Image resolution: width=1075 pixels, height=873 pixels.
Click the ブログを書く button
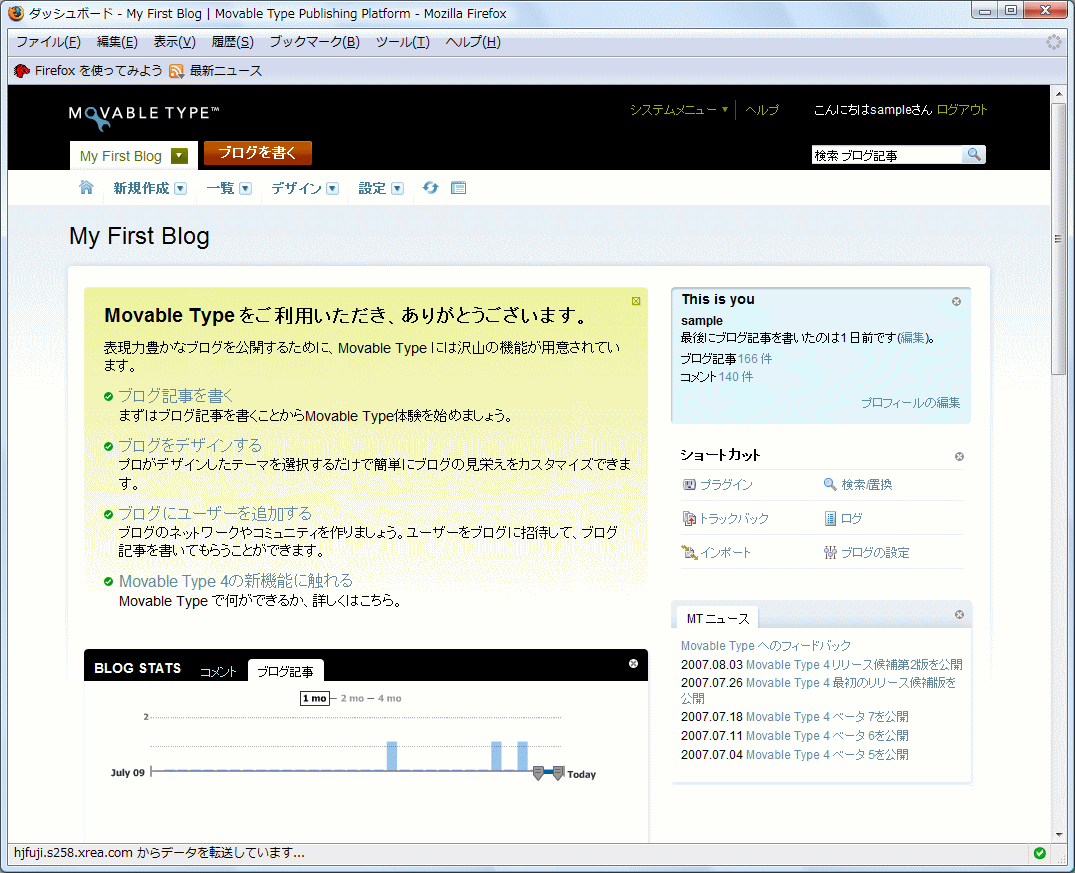[258, 153]
